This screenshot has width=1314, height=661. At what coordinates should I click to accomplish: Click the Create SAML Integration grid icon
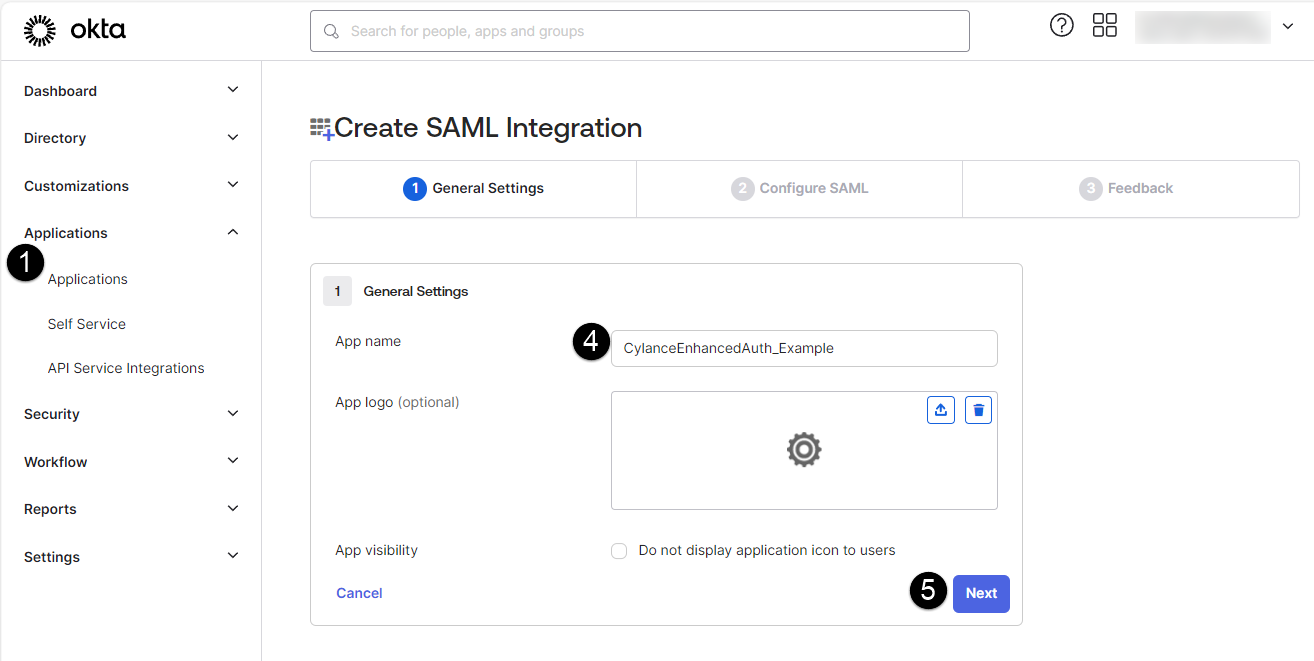click(321, 128)
